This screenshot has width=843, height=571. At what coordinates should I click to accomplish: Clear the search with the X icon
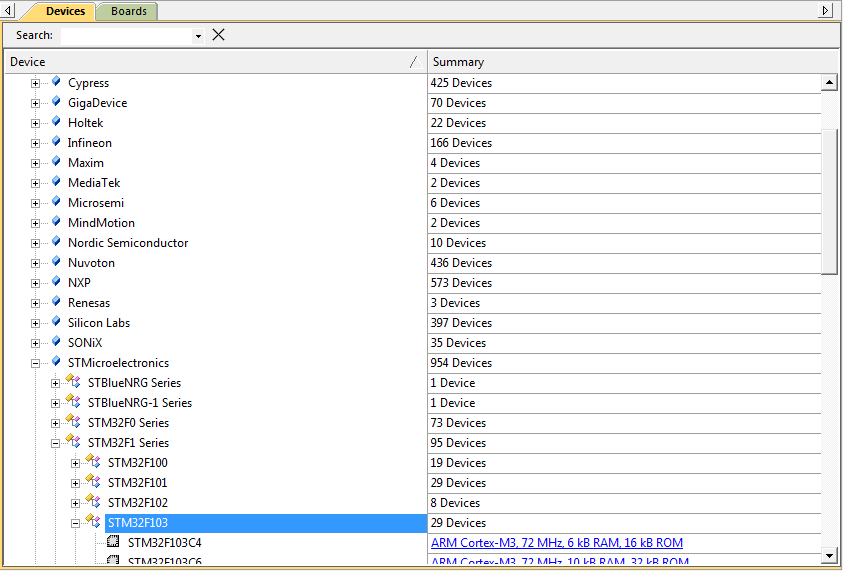click(218, 35)
